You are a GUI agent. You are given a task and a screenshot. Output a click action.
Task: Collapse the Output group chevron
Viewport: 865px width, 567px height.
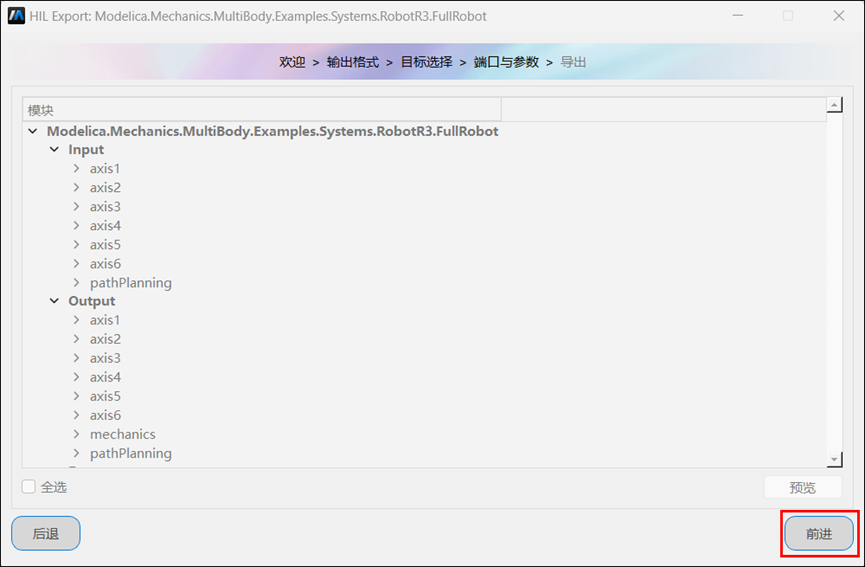[x=55, y=301]
